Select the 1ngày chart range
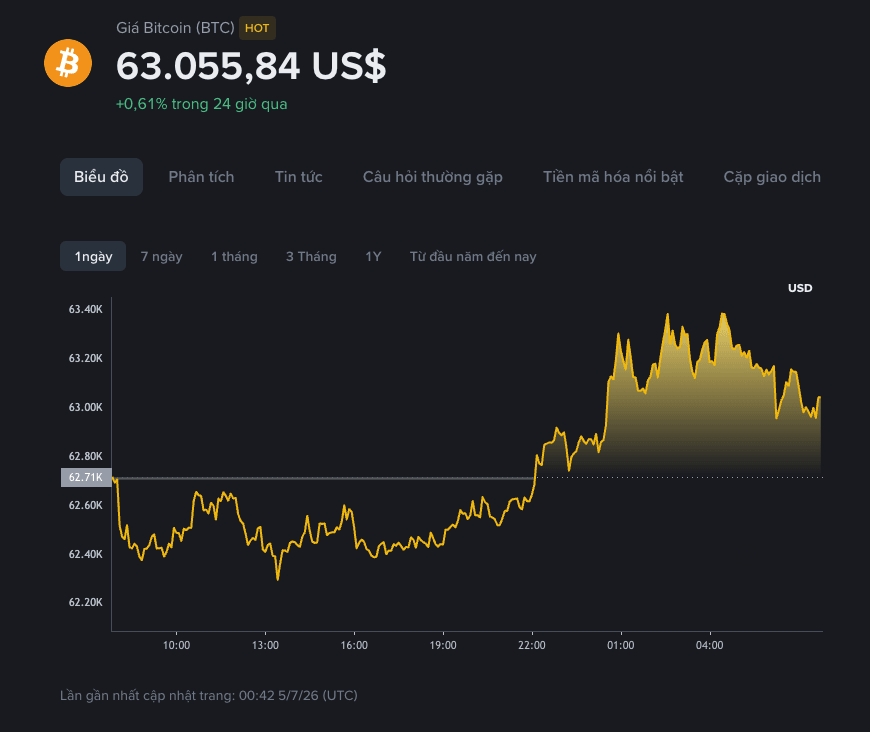The height and width of the screenshot is (732, 870). [x=93, y=256]
